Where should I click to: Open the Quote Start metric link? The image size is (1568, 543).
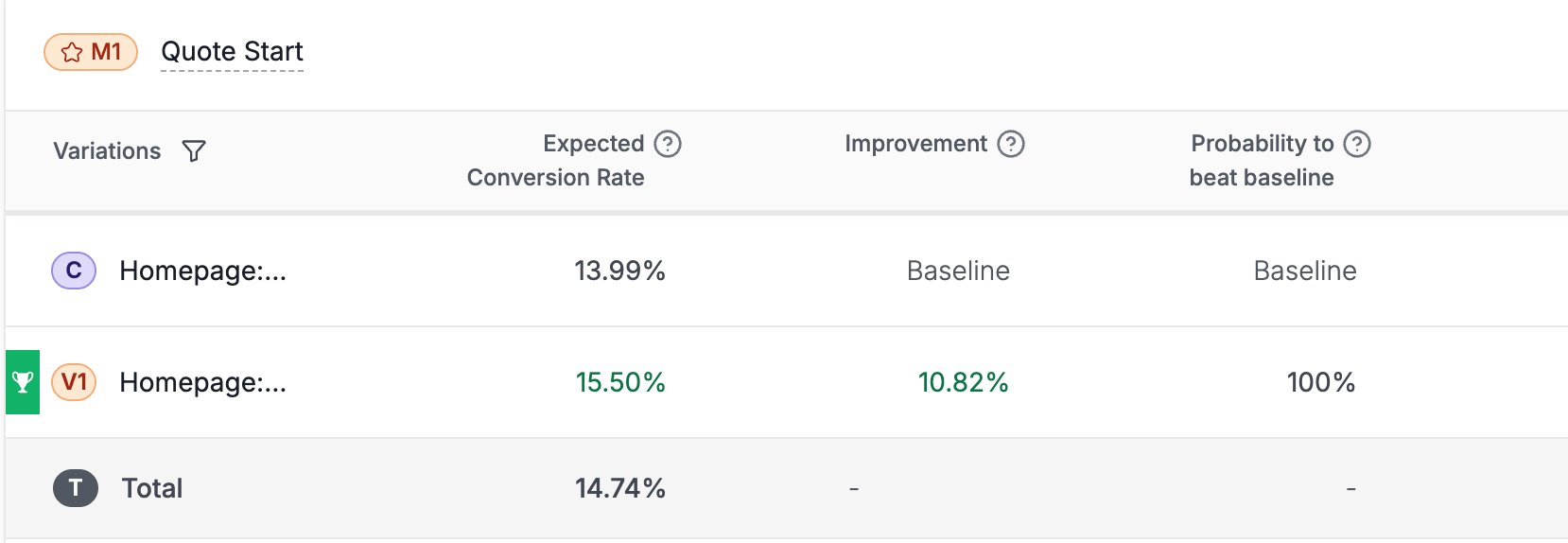pyautogui.click(x=232, y=52)
